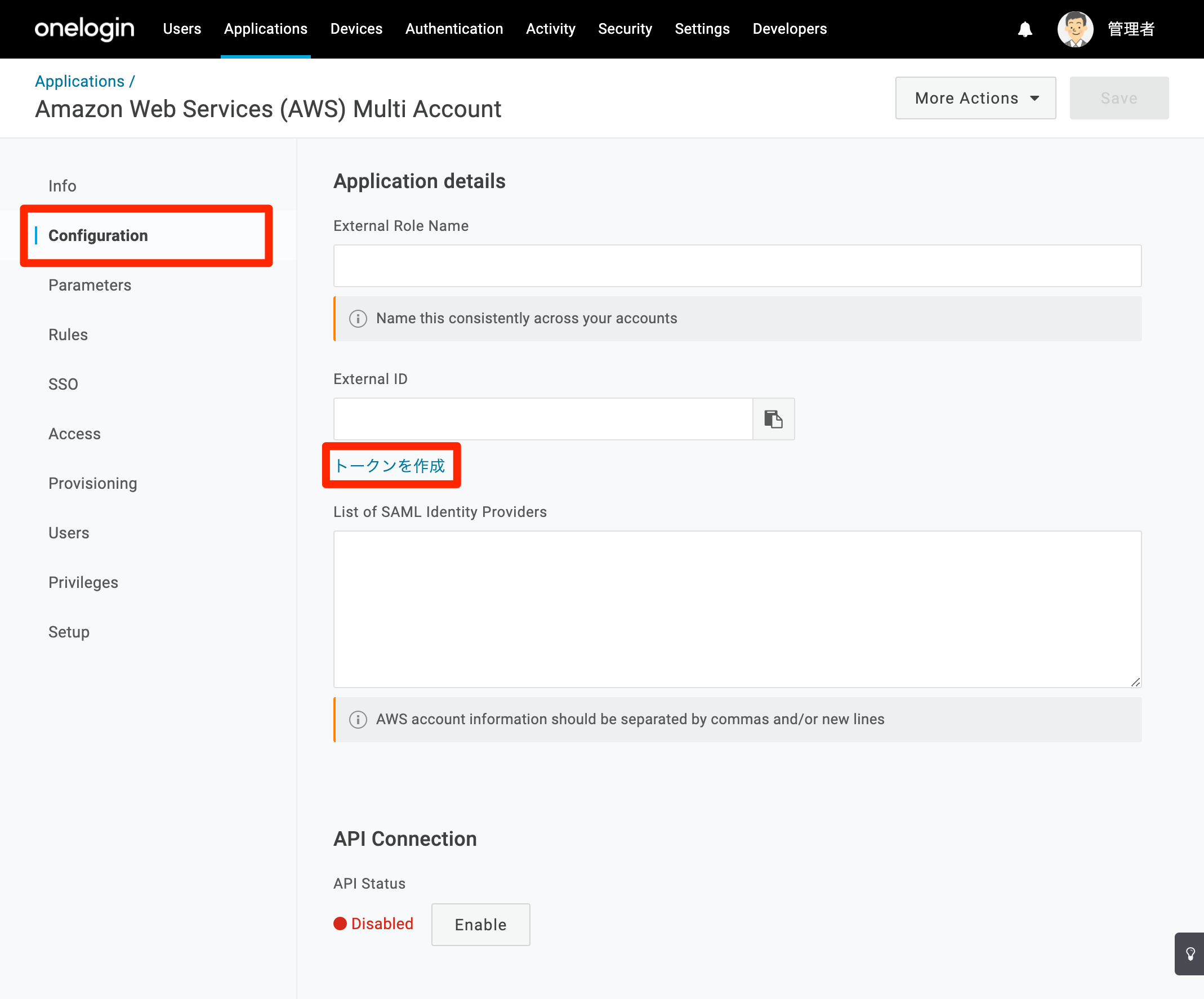Viewport: 1204px width, 999px height.
Task: Select the Configuration sidebar tab
Action: [98, 236]
